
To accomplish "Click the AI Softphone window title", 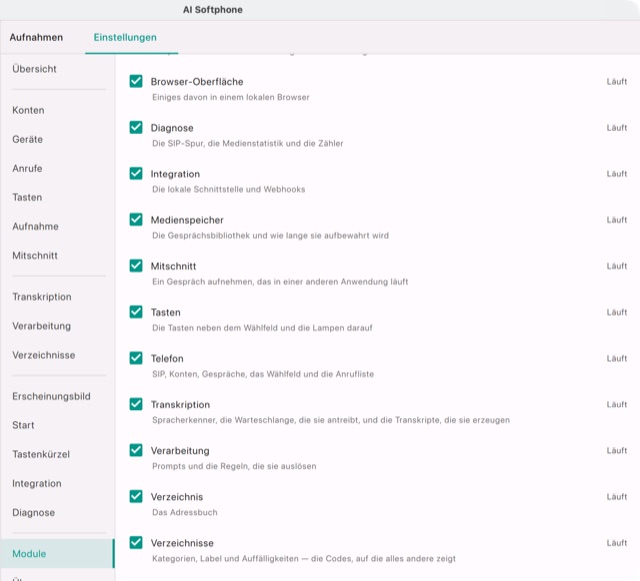I will 213,10.
